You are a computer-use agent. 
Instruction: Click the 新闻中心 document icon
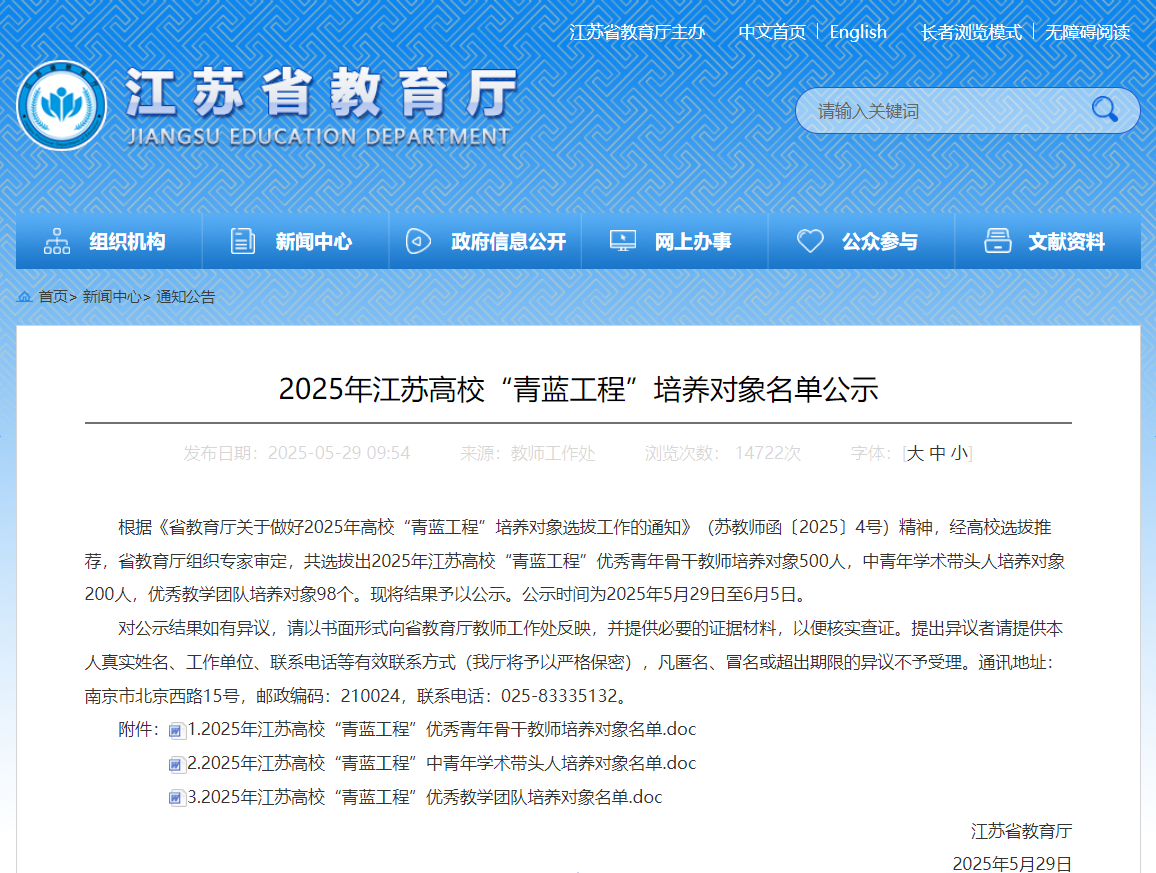[243, 241]
